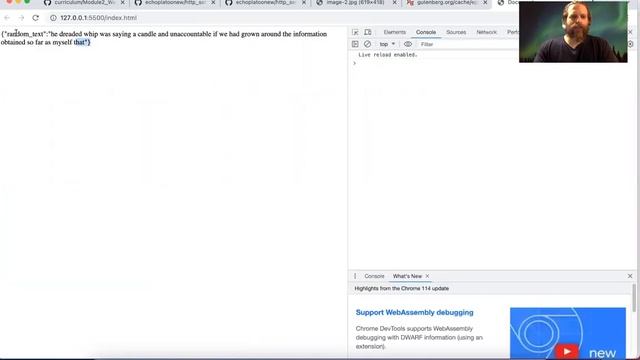Reload the page with the refresh icon
This screenshot has height=360, width=640.
pos(36,18)
